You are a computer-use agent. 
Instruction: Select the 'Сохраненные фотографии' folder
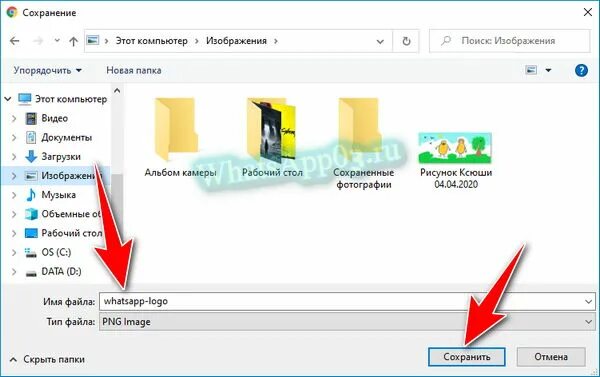coord(364,143)
